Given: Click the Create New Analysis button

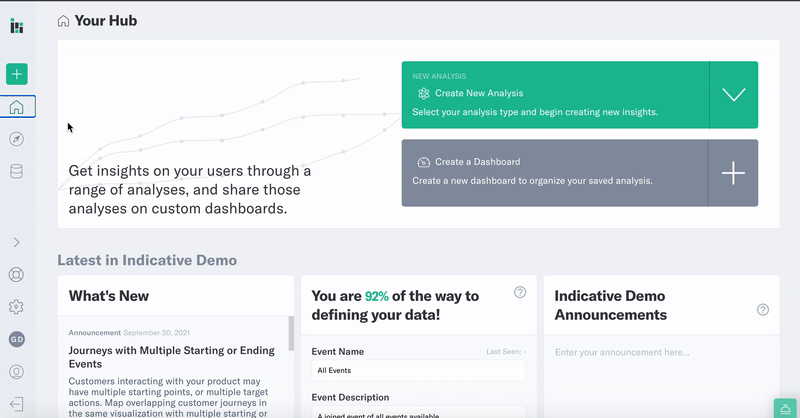Looking at the screenshot, I should point(555,95).
